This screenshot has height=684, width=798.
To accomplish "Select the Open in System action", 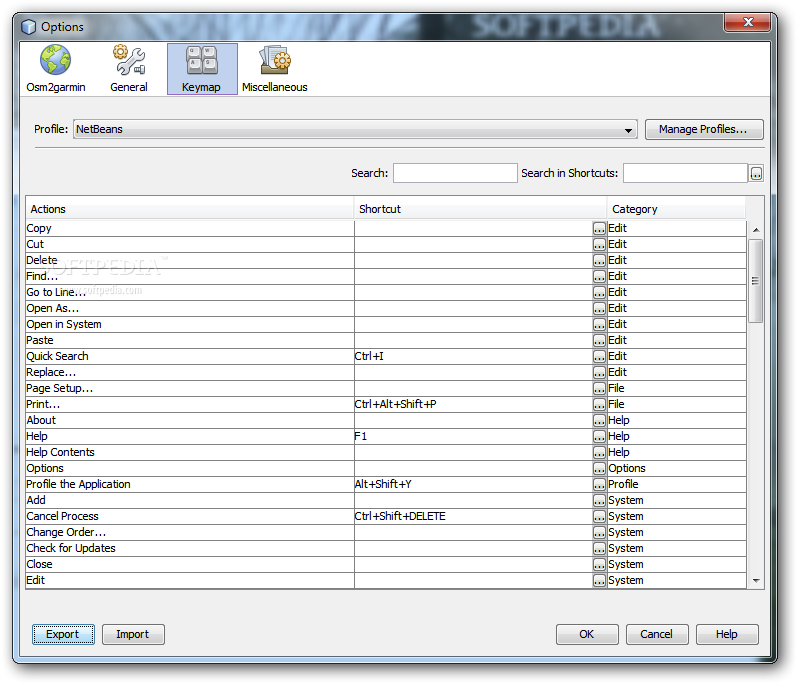I will pyautogui.click(x=190, y=325).
